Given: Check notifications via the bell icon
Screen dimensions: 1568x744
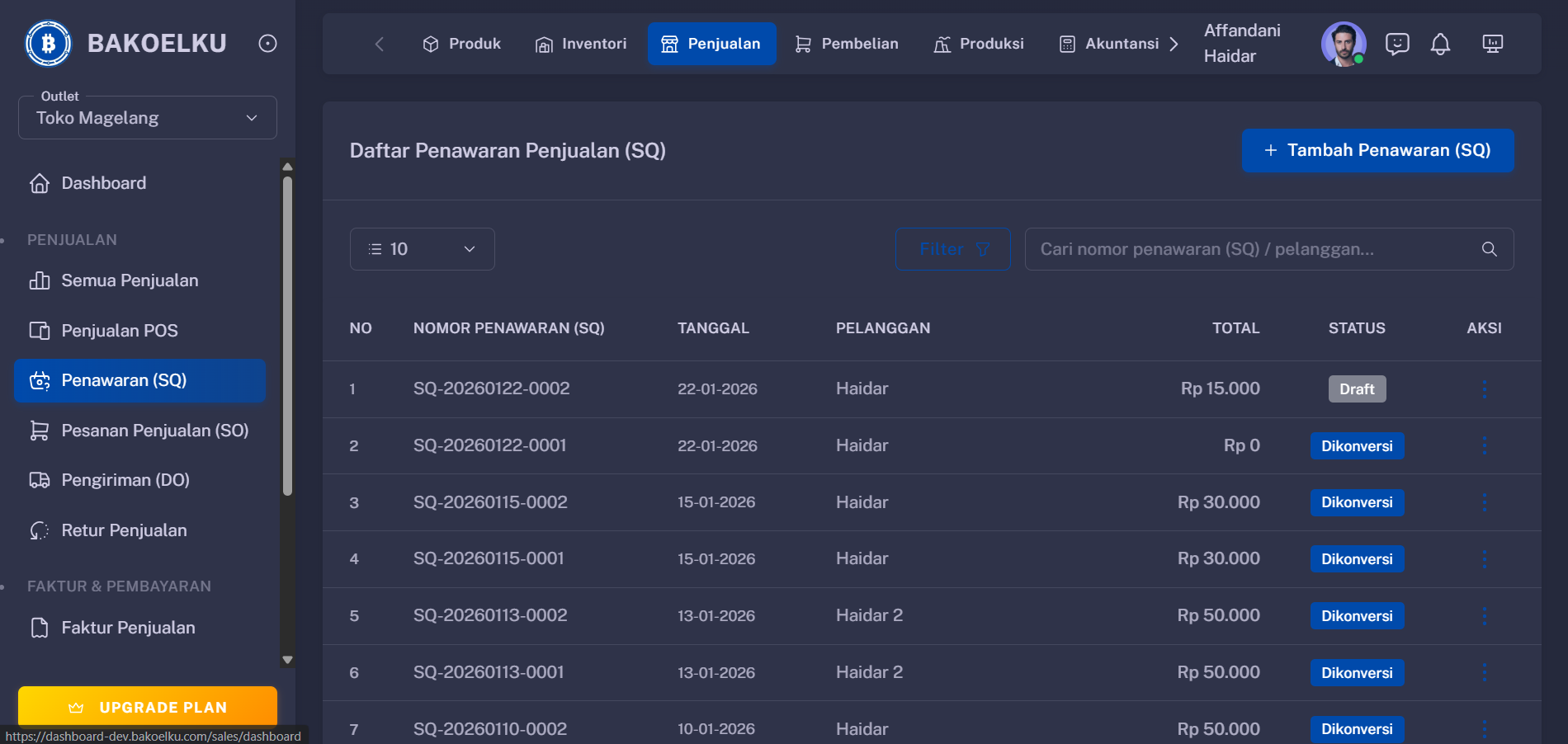Looking at the screenshot, I should [x=1441, y=44].
